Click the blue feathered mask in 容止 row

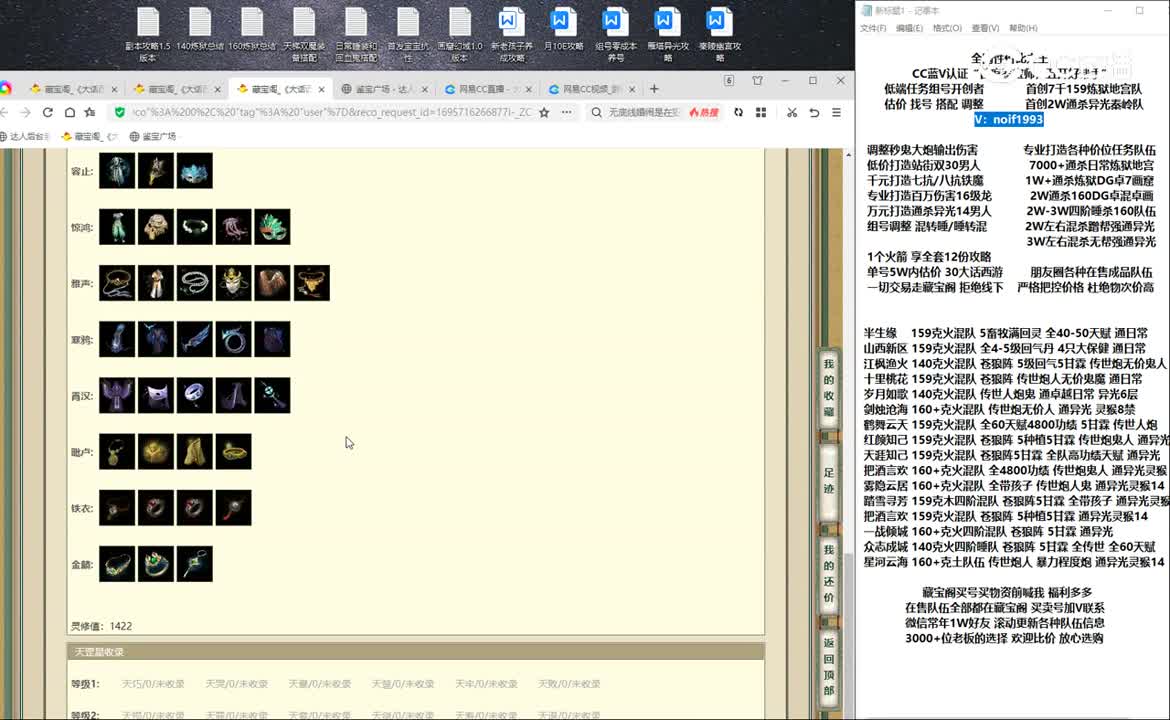[195, 171]
